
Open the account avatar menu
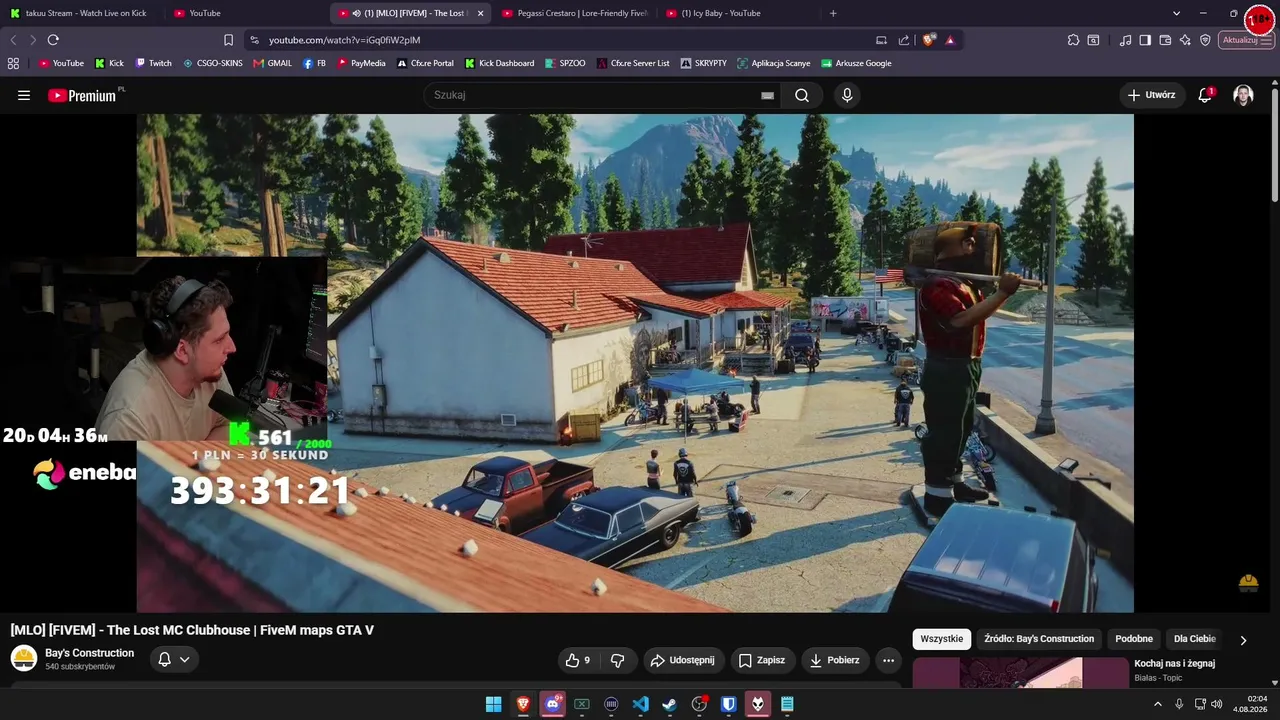pyautogui.click(x=1243, y=95)
